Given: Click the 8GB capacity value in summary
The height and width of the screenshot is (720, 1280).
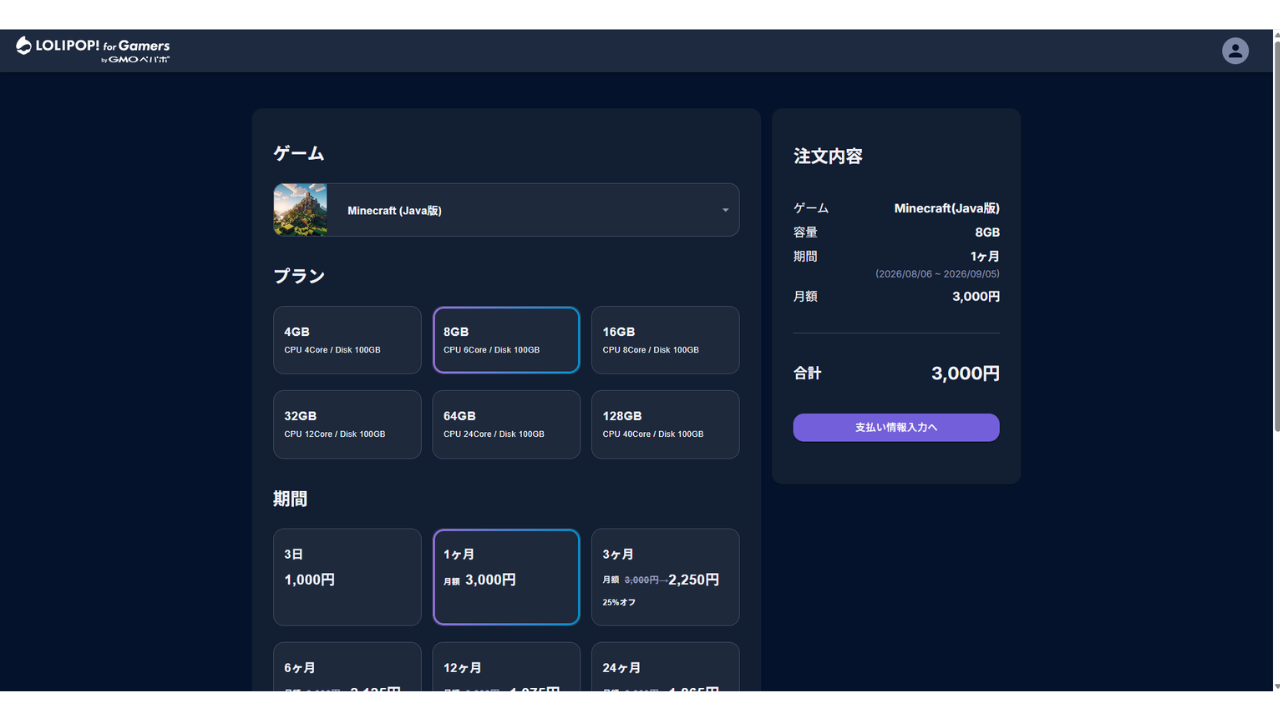Looking at the screenshot, I should (x=987, y=232).
